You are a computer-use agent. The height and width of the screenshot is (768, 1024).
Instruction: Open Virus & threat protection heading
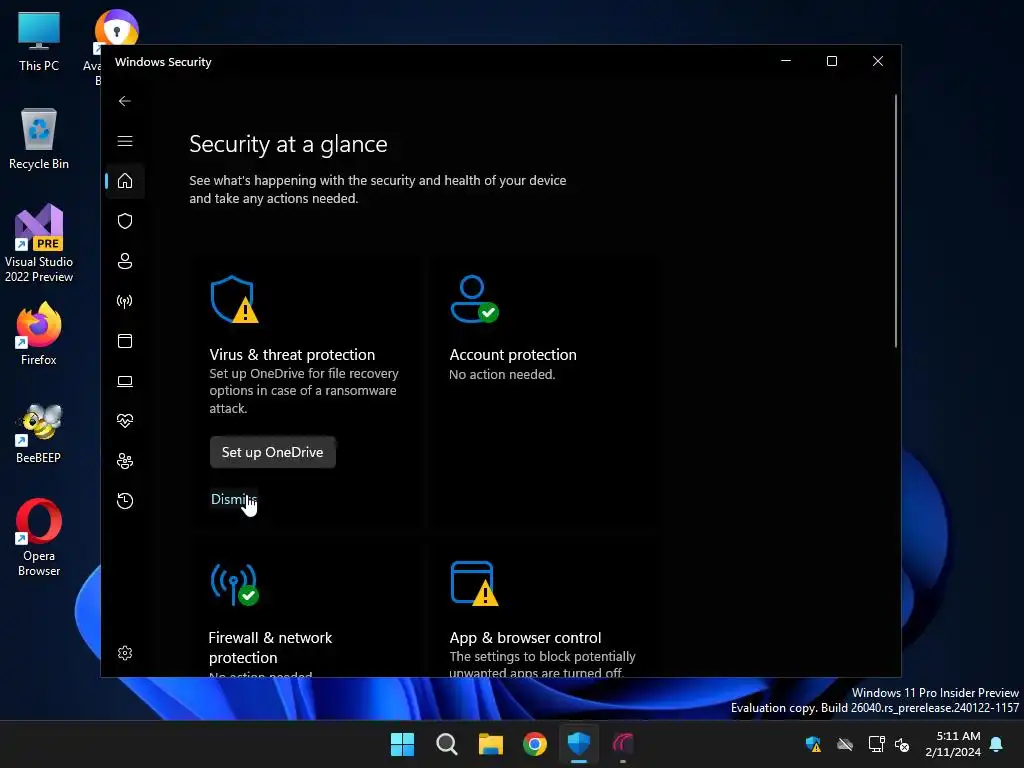[x=292, y=355]
